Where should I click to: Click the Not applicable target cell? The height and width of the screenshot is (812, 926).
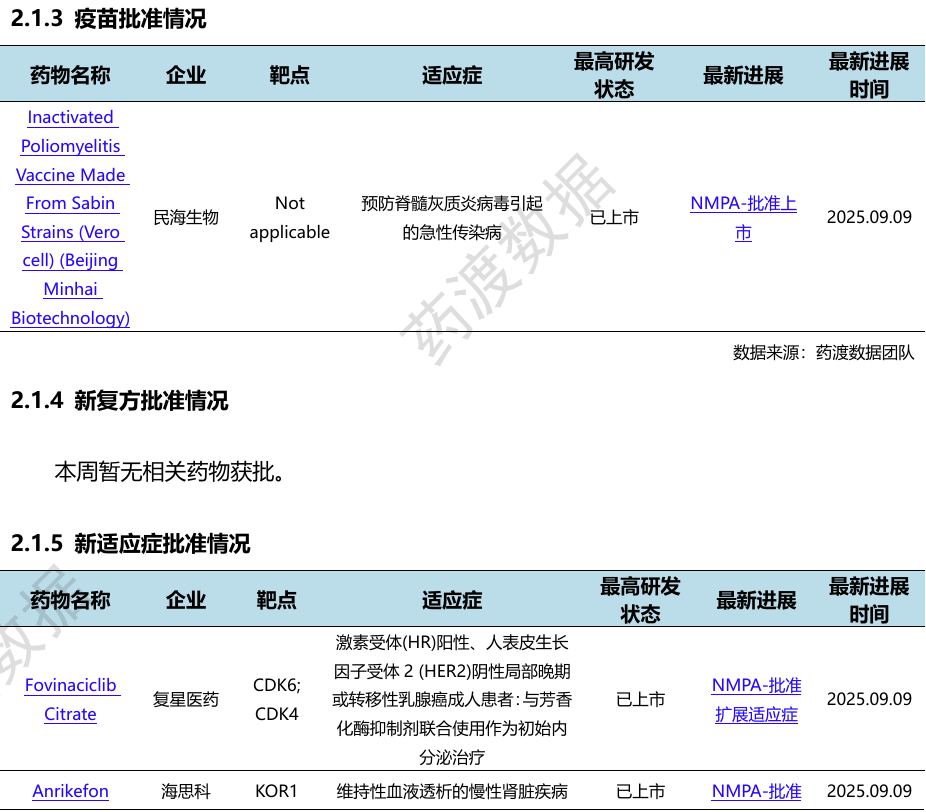point(289,217)
